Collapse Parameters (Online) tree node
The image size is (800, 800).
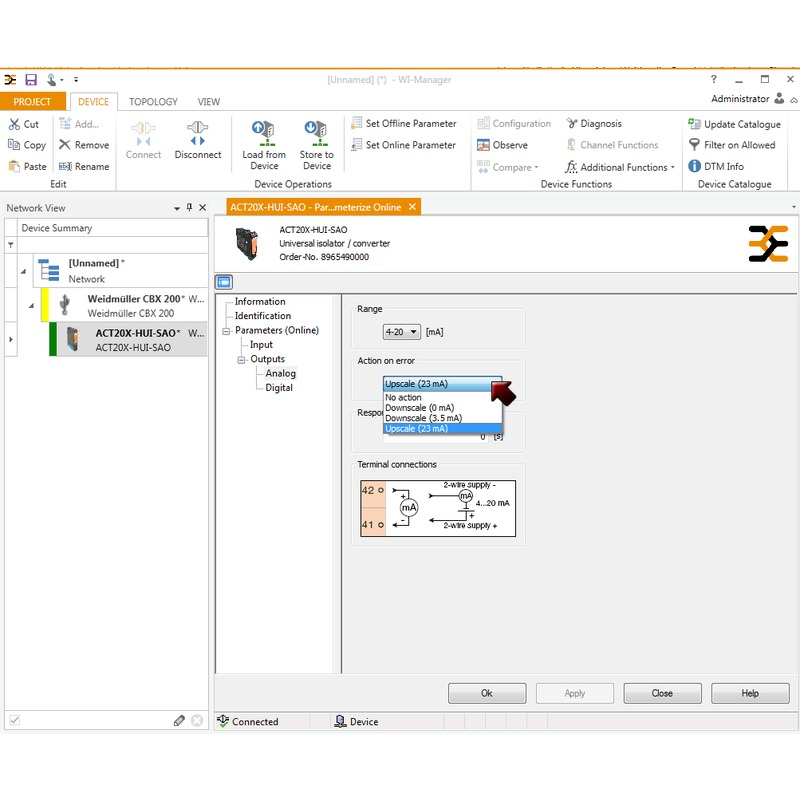226,331
